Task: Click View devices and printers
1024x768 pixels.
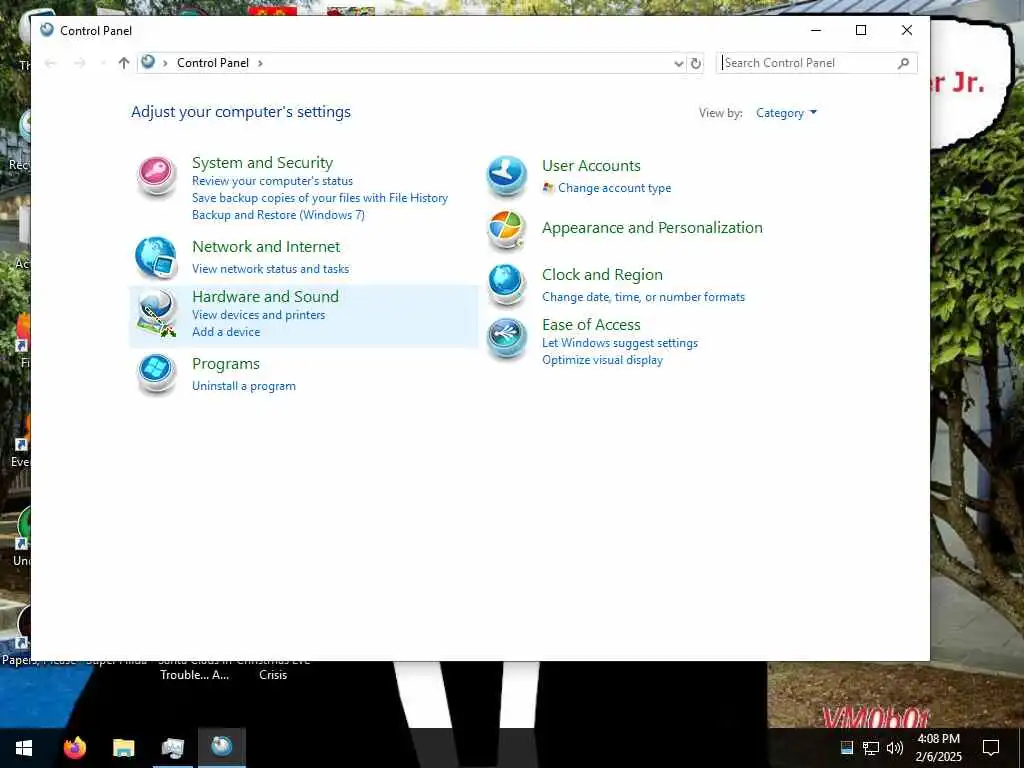Action: (x=259, y=315)
